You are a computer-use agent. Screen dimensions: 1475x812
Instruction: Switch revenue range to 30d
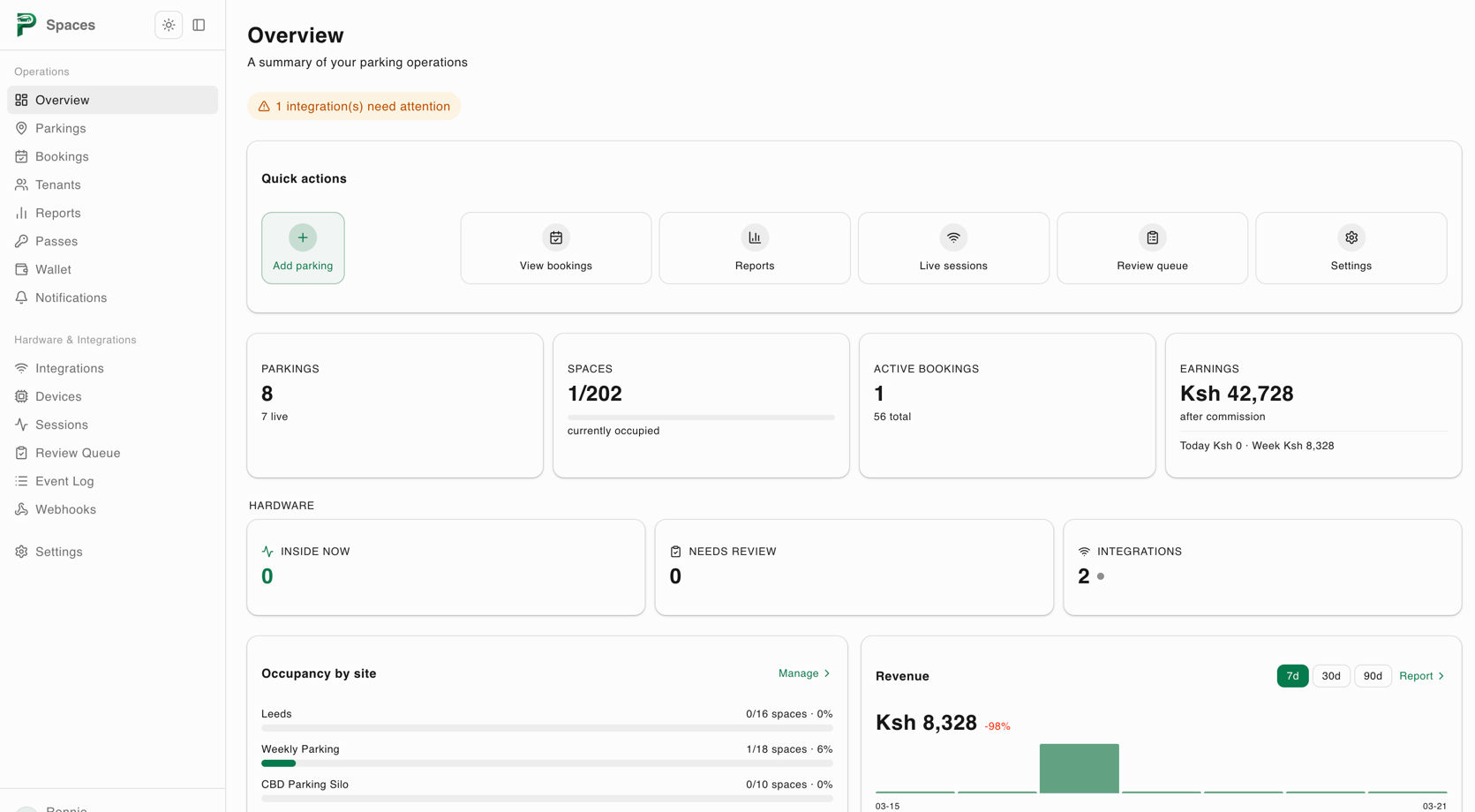(1330, 675)
